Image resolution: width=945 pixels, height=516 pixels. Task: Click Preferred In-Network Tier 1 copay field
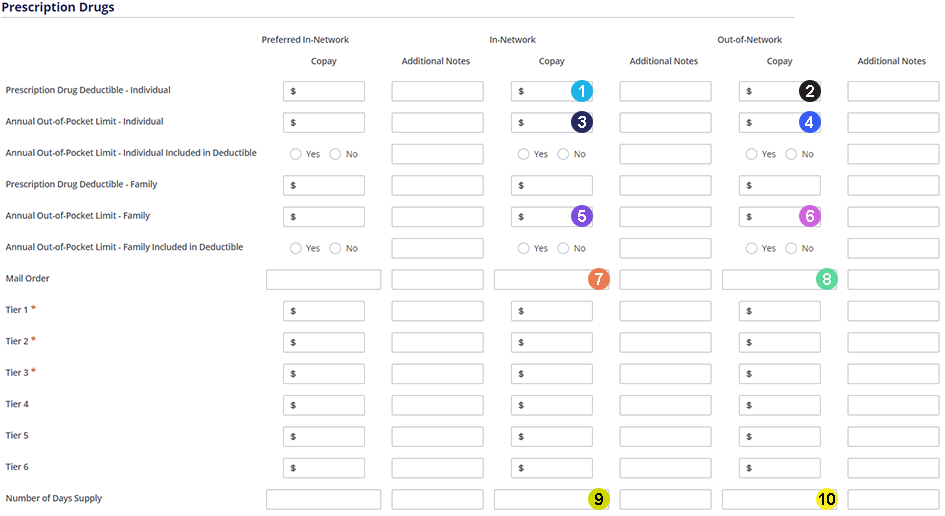pyautogui.click(x=324, y=311)
